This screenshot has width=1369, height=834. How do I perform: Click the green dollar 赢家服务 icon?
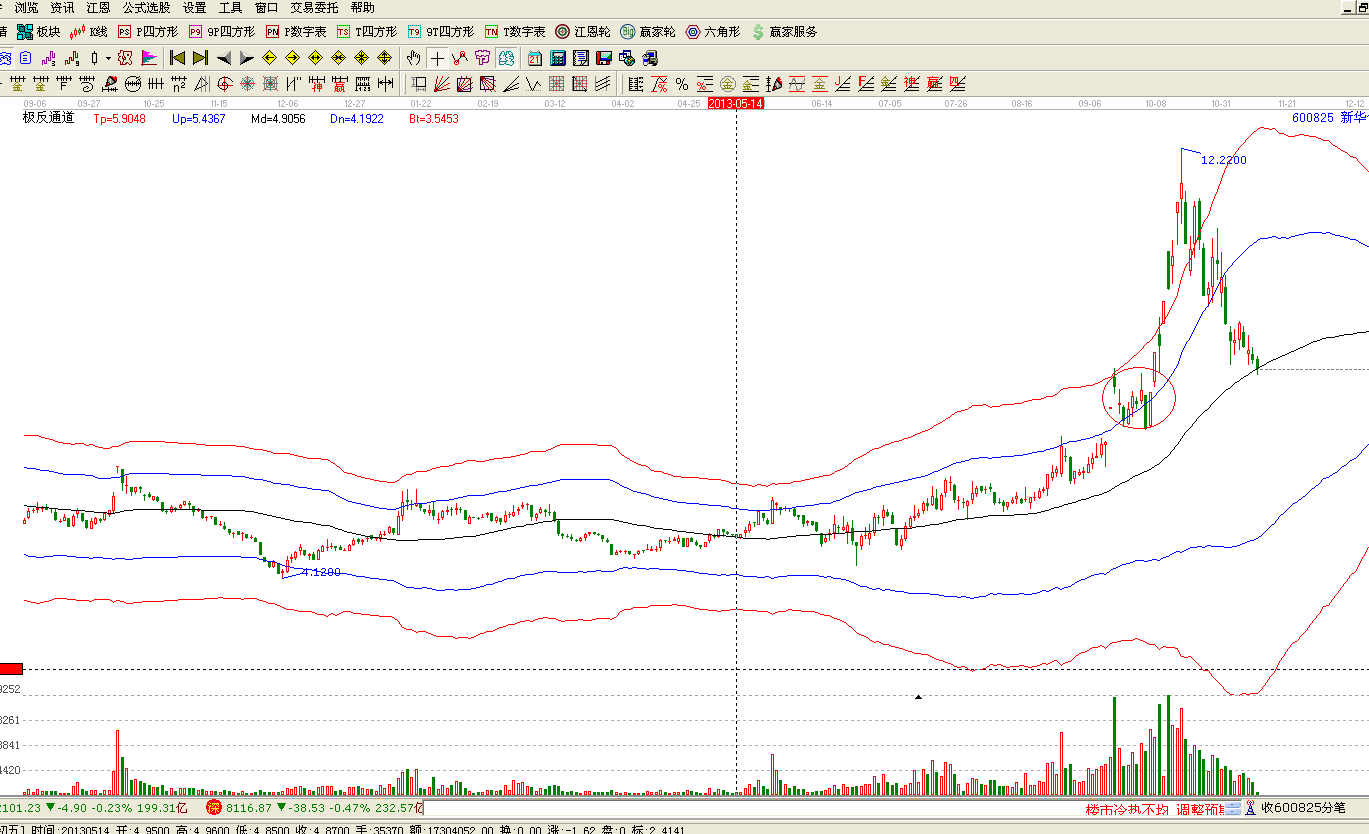(x=784, y=32)
